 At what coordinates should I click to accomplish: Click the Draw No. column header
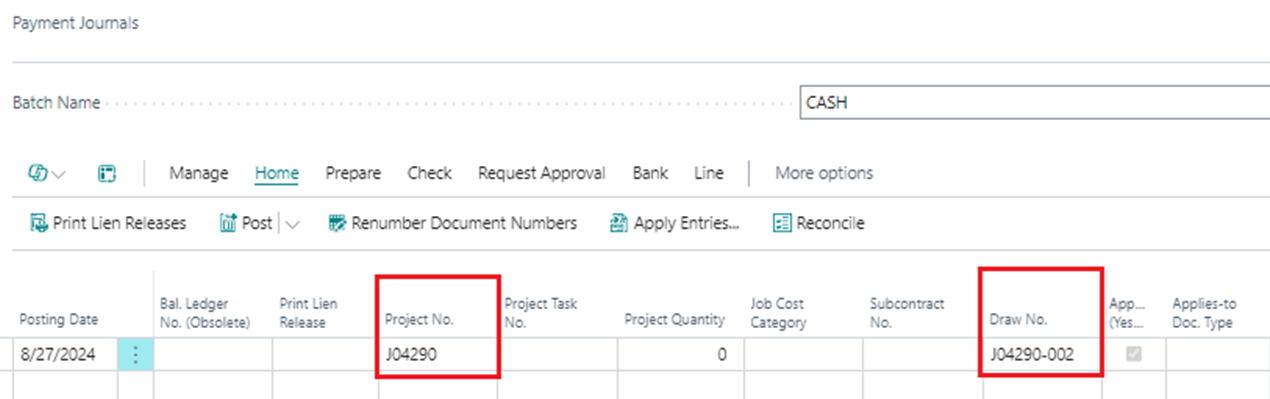[x=1018, y=320]
